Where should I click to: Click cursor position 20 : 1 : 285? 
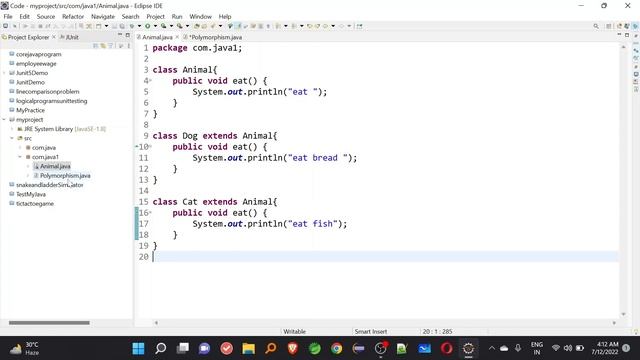click(x=437, y=331)
